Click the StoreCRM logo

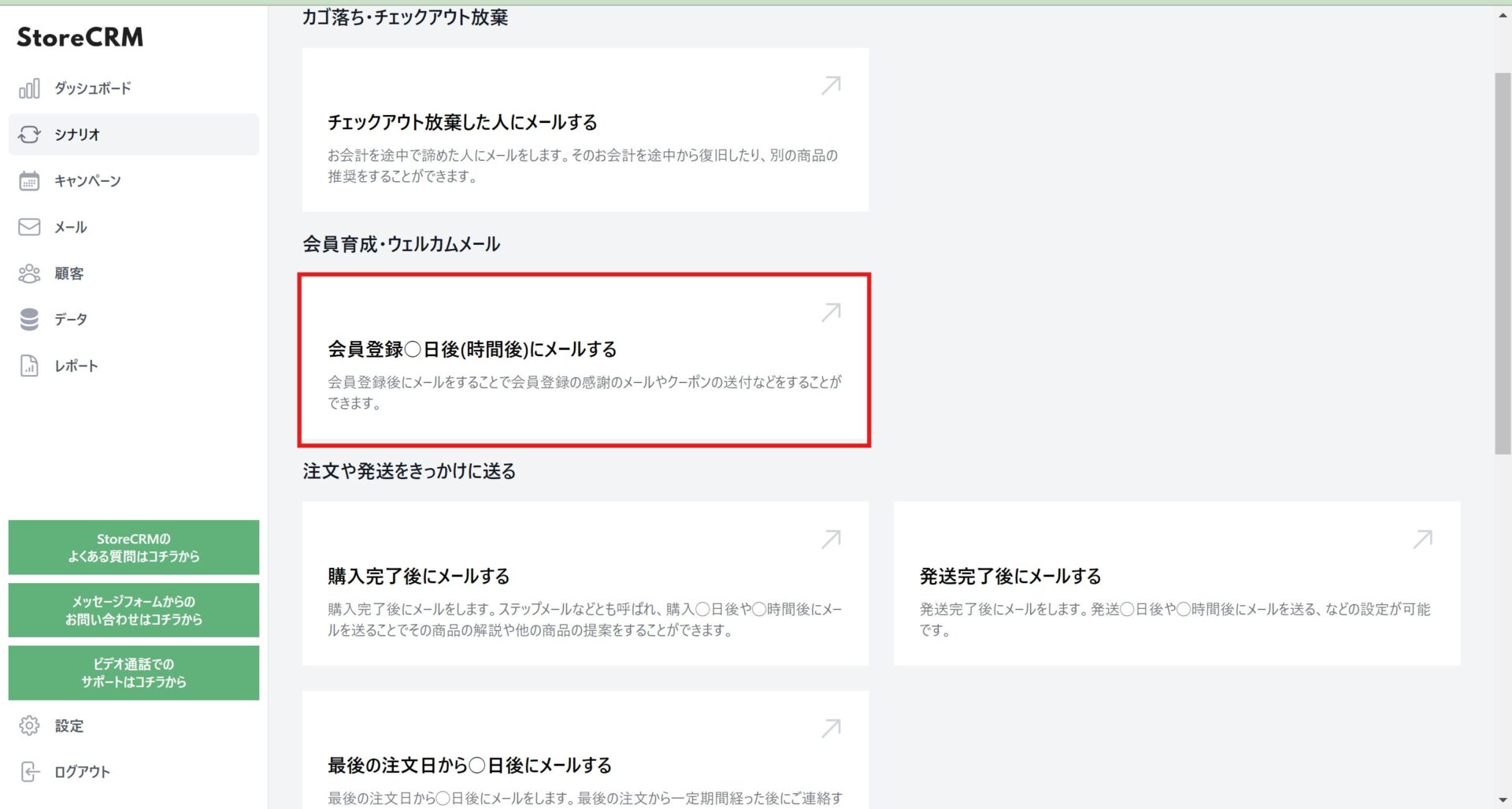(80, 37)
